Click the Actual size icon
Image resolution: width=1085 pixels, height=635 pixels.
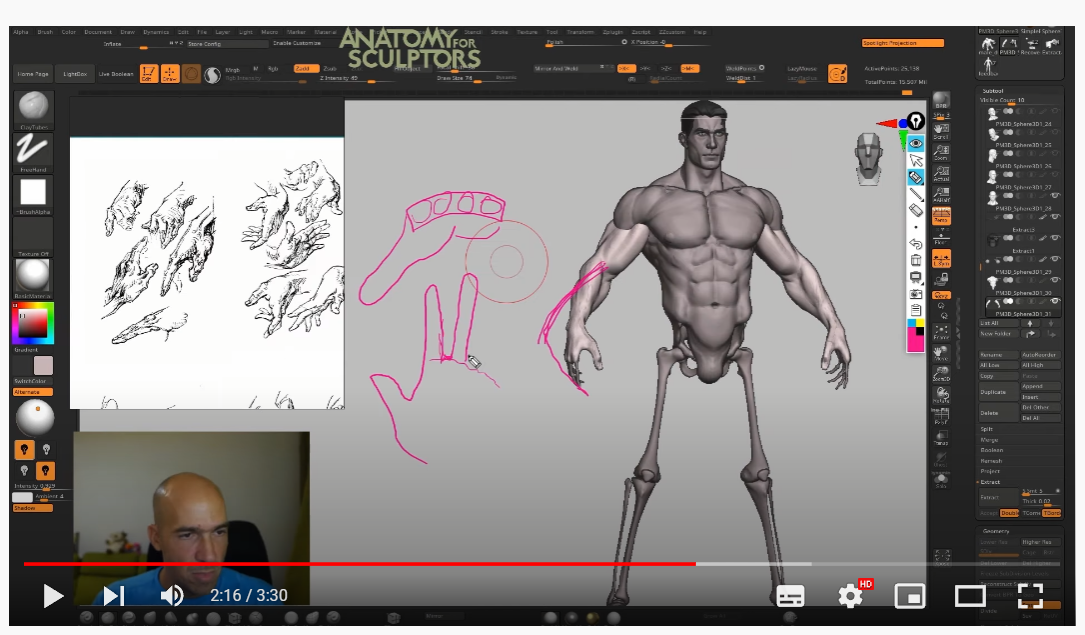tap(941, 173)
